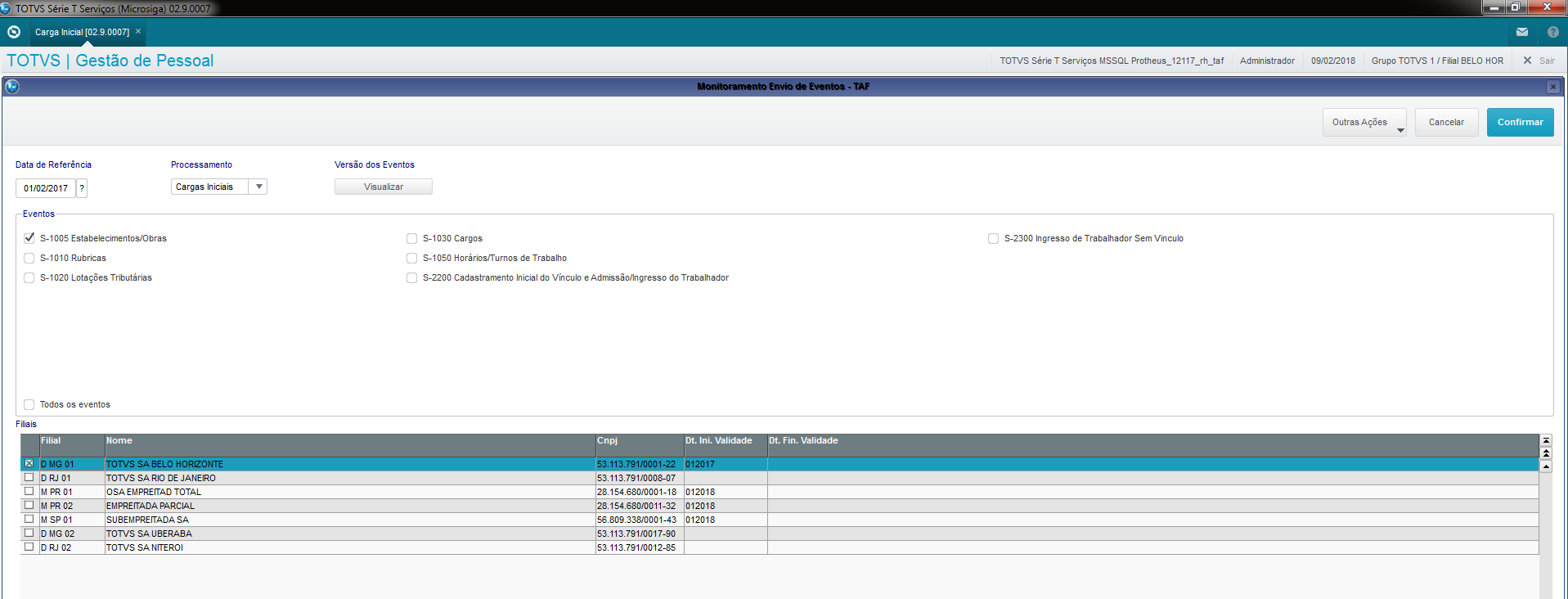Expand the Outras Ações menu
This screenshot has height=599, width=1568.
[x=1364, y=123]
